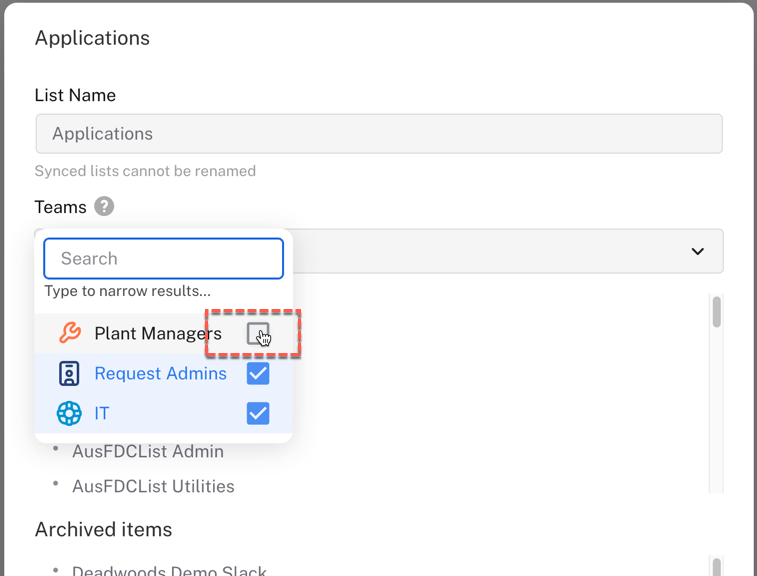The image size is (757, 576).
Task: Click the IT lifebuoy icon
Action: [69, 413]
